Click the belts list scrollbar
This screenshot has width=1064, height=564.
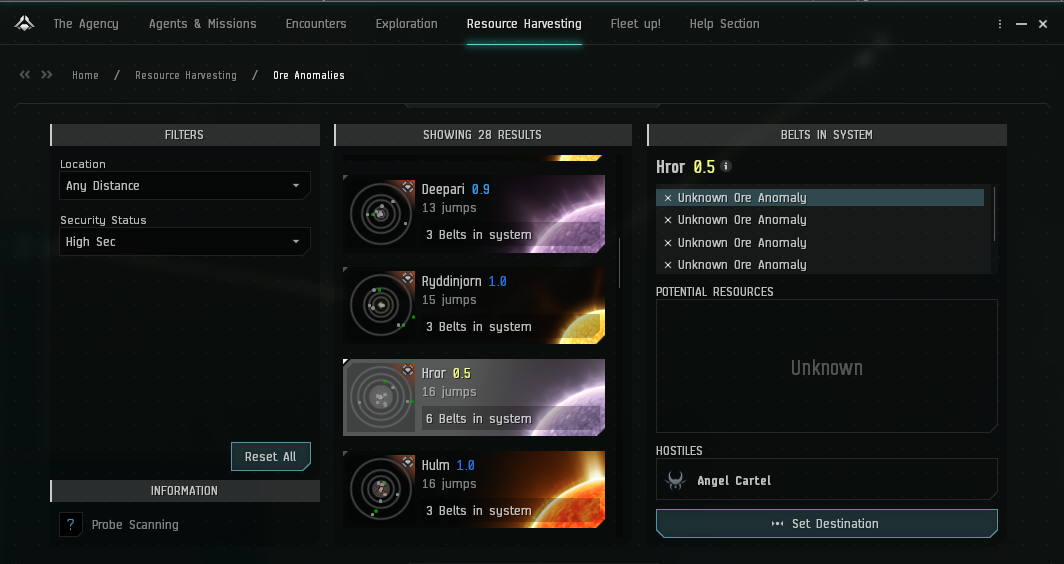pos(995,214)
